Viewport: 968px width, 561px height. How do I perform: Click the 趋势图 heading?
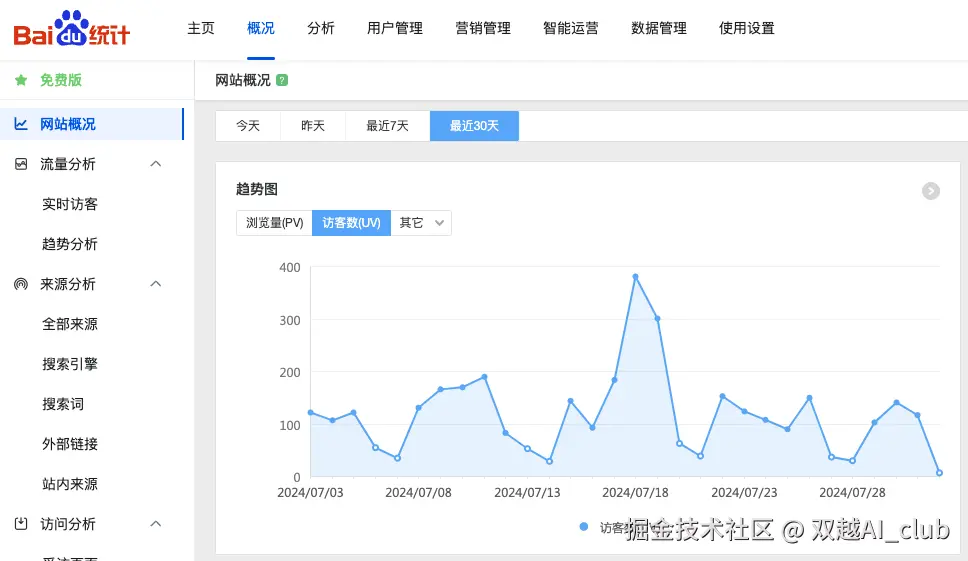pyautogui.click(x=257, y=189)
